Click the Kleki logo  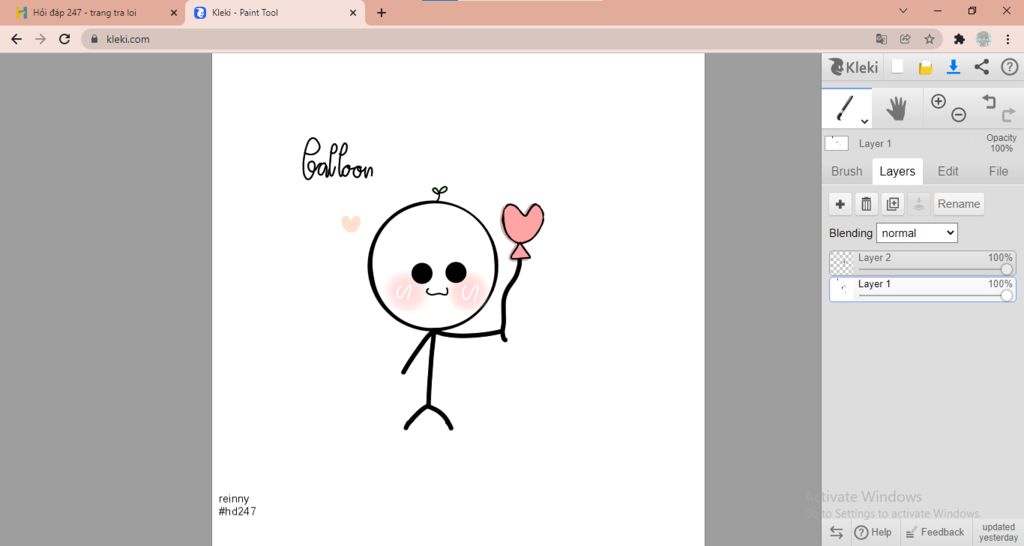click(854, 67)
